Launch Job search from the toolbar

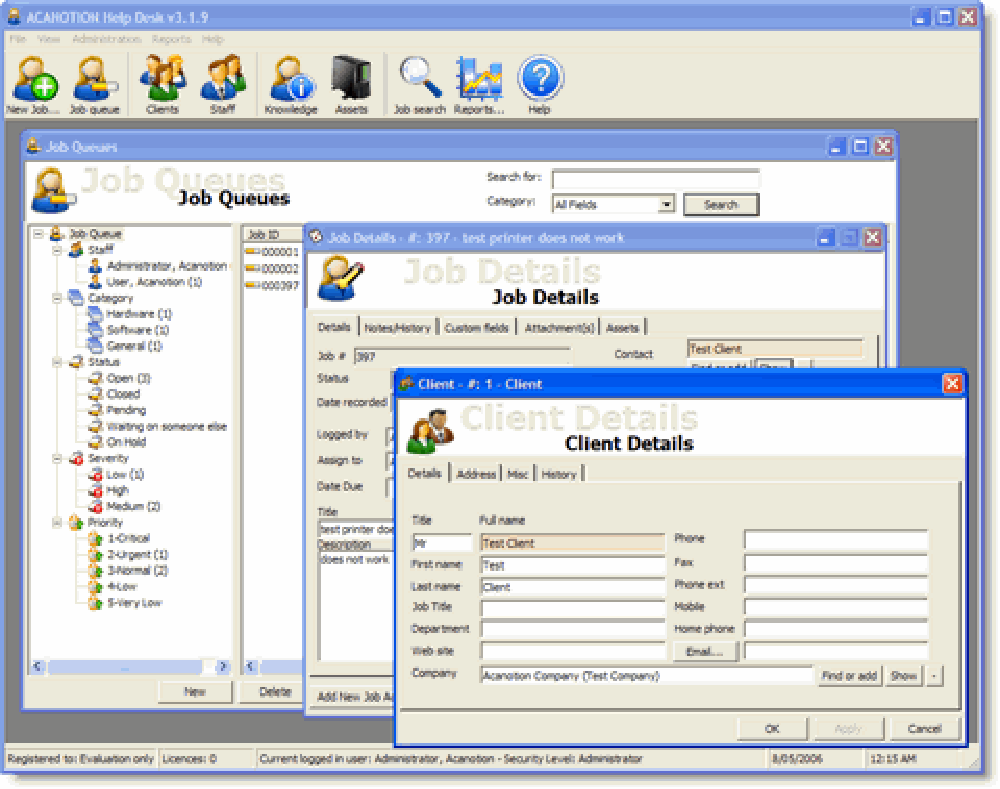coord(419,77)
